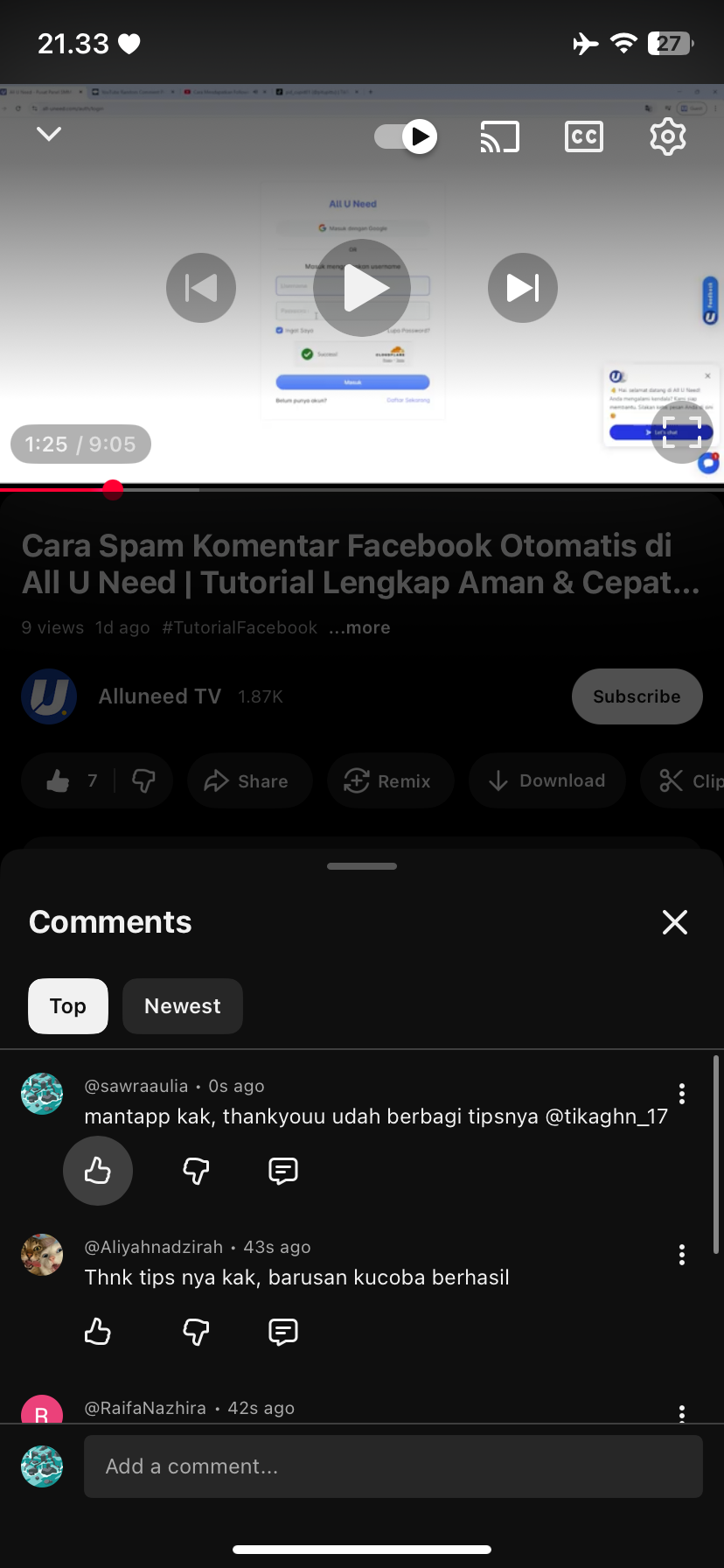Subscribe to Alluneed TV
Image resolution: width=724 pixels, height=1568 pixels.
[637, 696]
